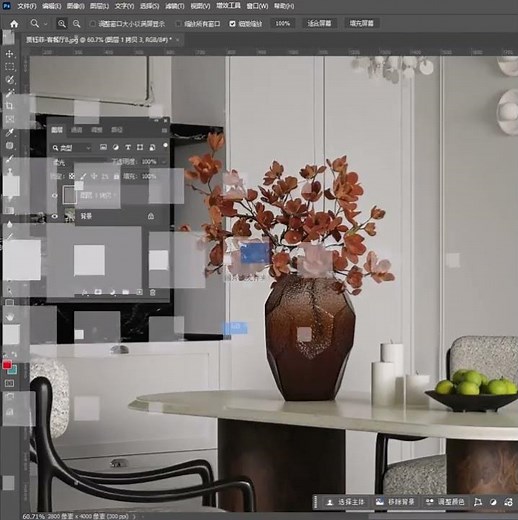Select the Crop tool
The height and width of the screenshot is (520, 518).
pyautogui.click(x=10, y=106)
